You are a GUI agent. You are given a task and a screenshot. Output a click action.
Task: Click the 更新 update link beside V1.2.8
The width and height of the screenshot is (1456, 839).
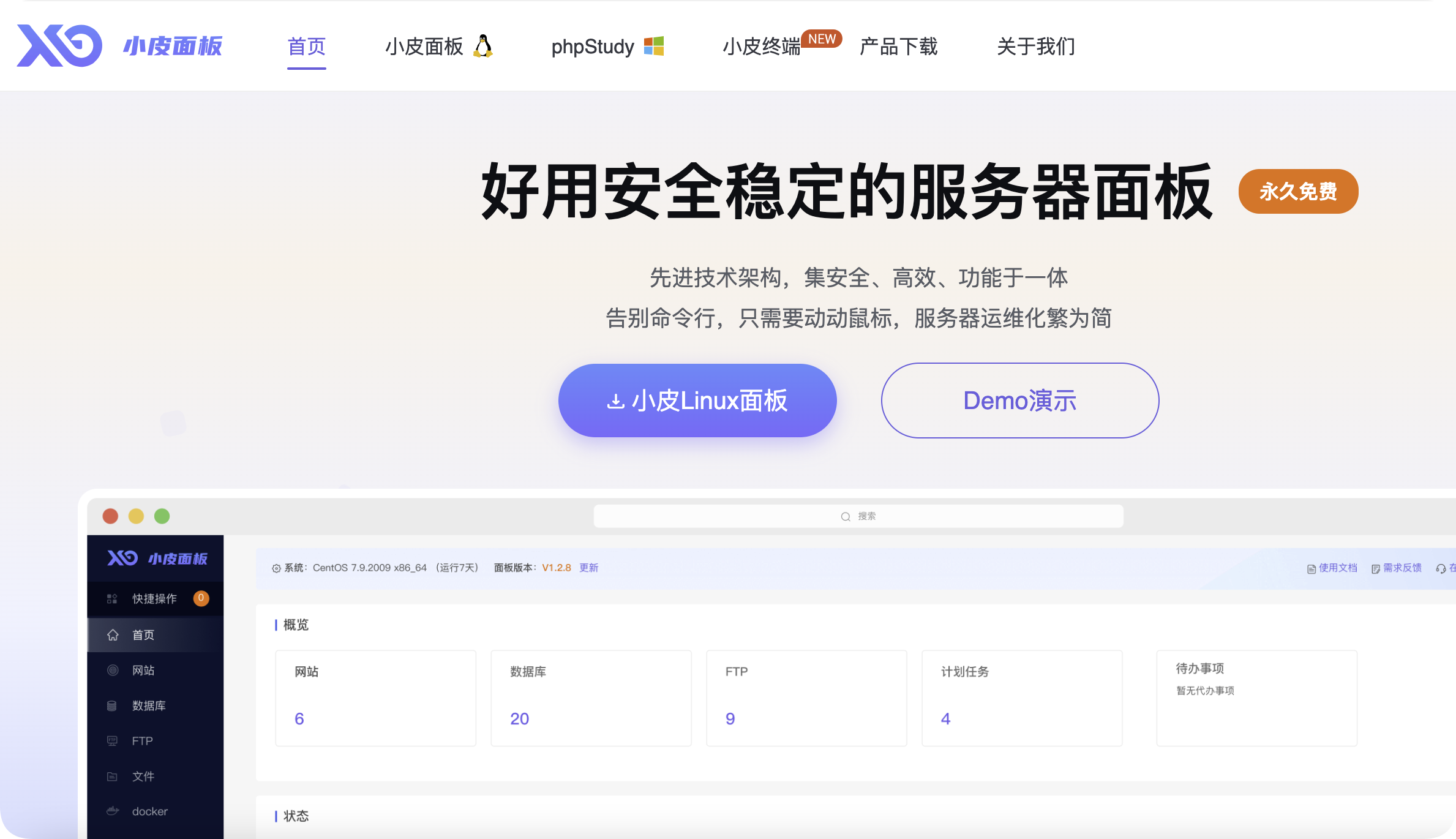point(588,568)
